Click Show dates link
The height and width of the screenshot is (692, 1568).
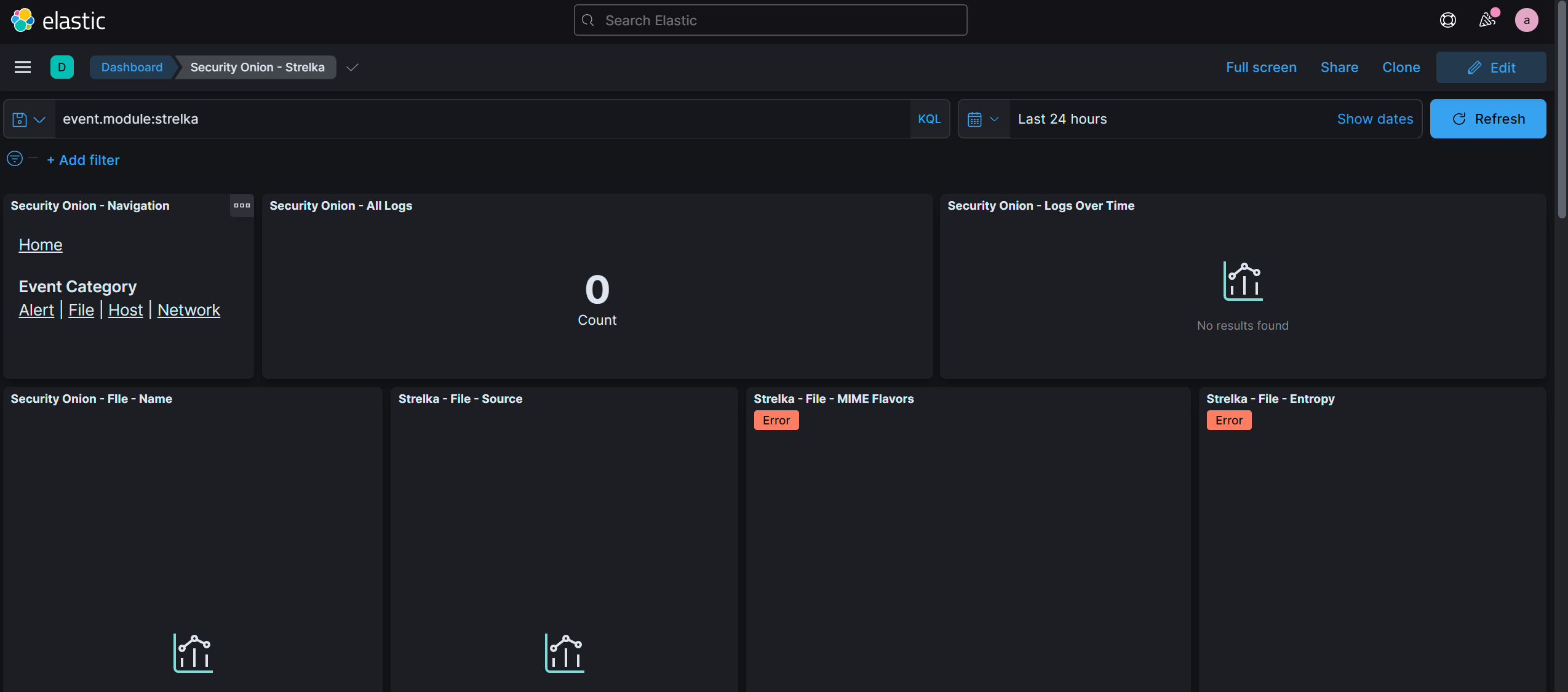(x=1375, y=119)
